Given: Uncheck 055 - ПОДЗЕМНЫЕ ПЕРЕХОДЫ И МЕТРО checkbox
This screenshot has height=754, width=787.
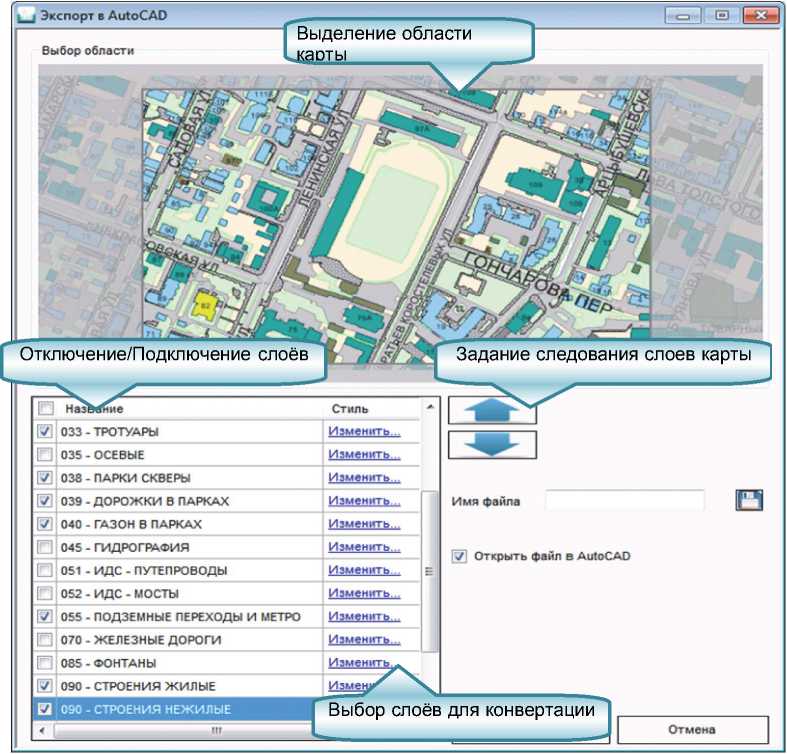Looking at the screenshot, I should click(45, 616).
